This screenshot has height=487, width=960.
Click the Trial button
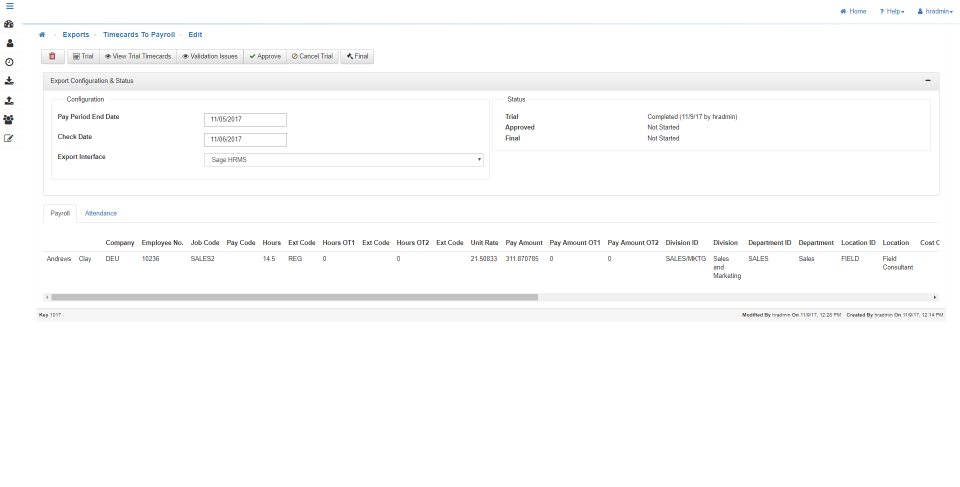click(x=83, y=56)
